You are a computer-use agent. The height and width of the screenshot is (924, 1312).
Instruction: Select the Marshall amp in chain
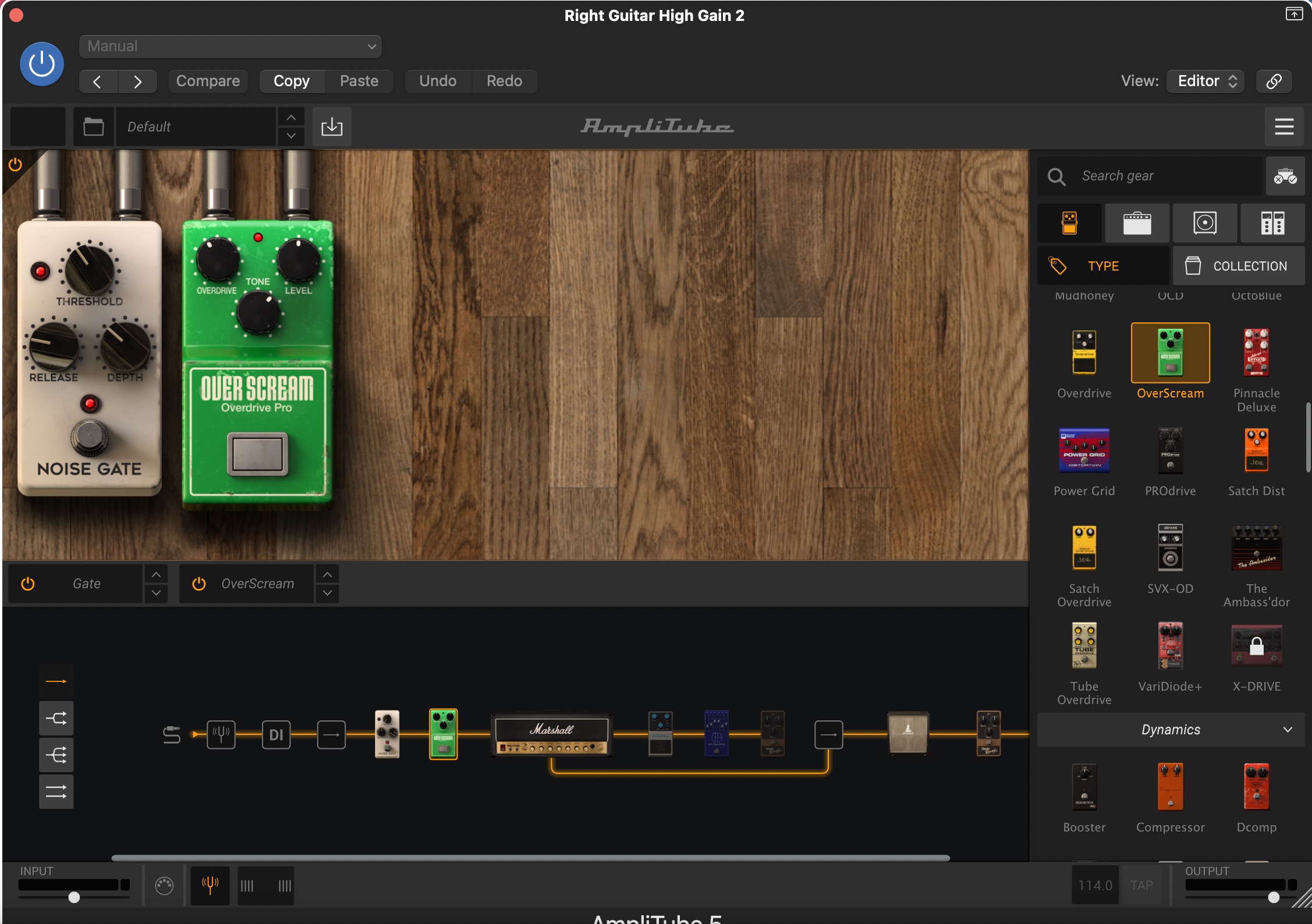coord(552,735)
